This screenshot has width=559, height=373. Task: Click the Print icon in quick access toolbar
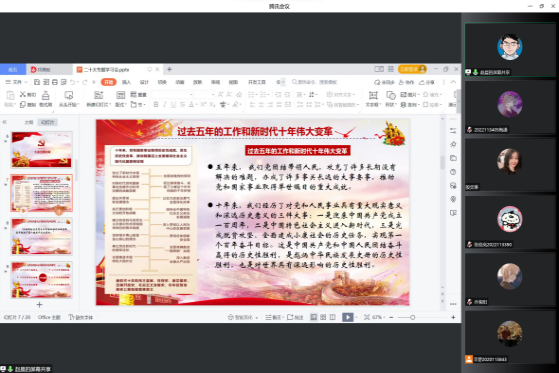[55, 82]
